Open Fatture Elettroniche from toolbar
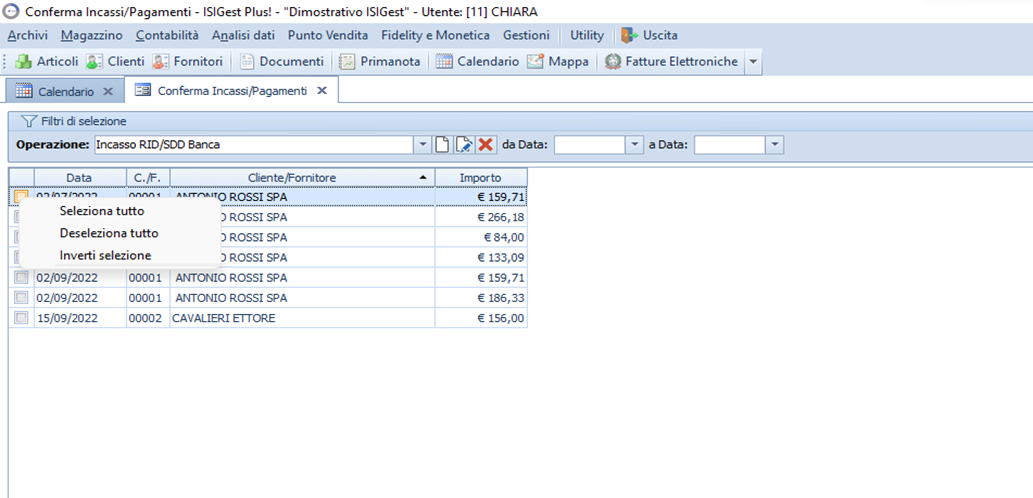The height and width of the screenshot is (498, 1033). (671, 62)
